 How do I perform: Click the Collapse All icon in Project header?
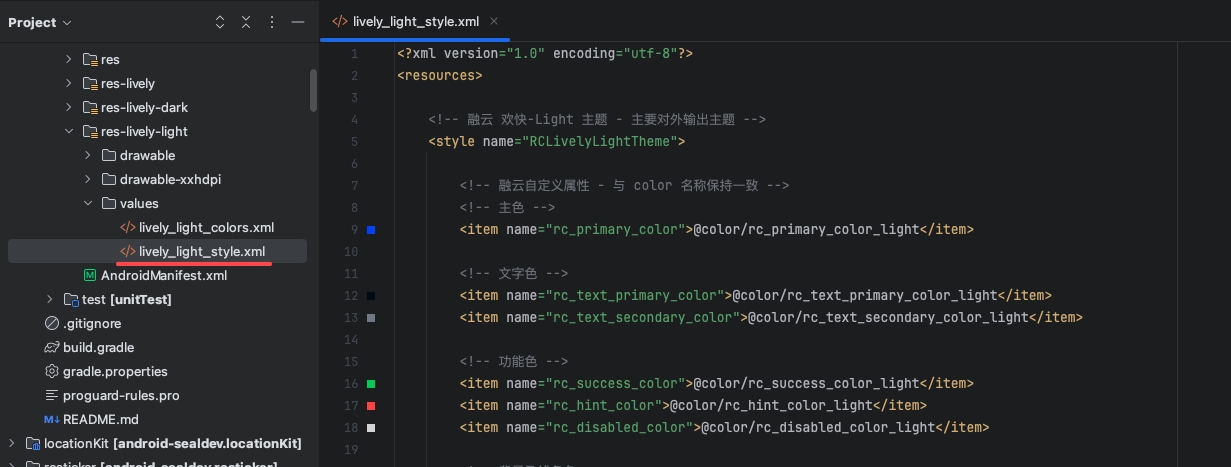(246, 22)
